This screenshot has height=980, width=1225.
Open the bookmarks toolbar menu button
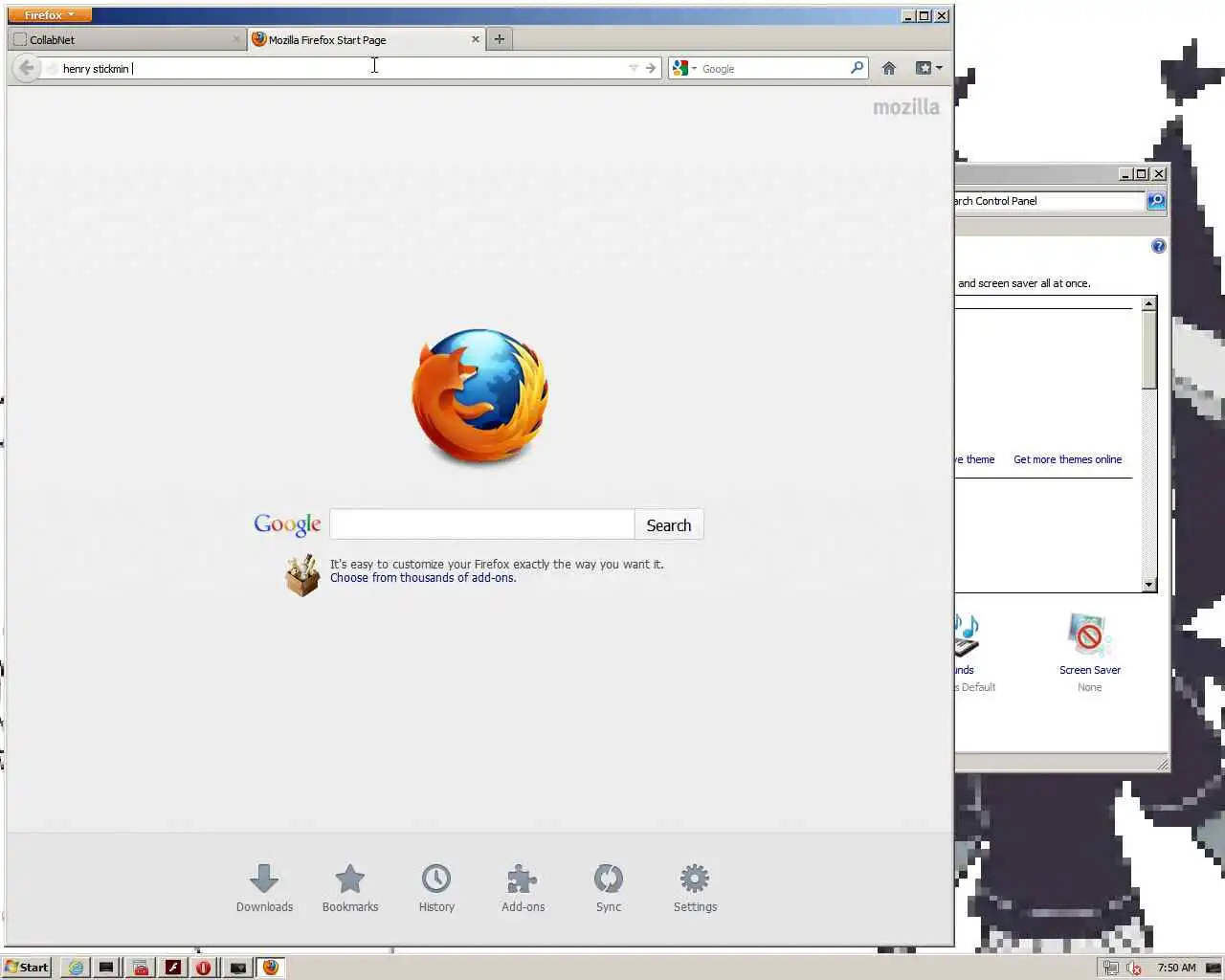pos(928,68)
